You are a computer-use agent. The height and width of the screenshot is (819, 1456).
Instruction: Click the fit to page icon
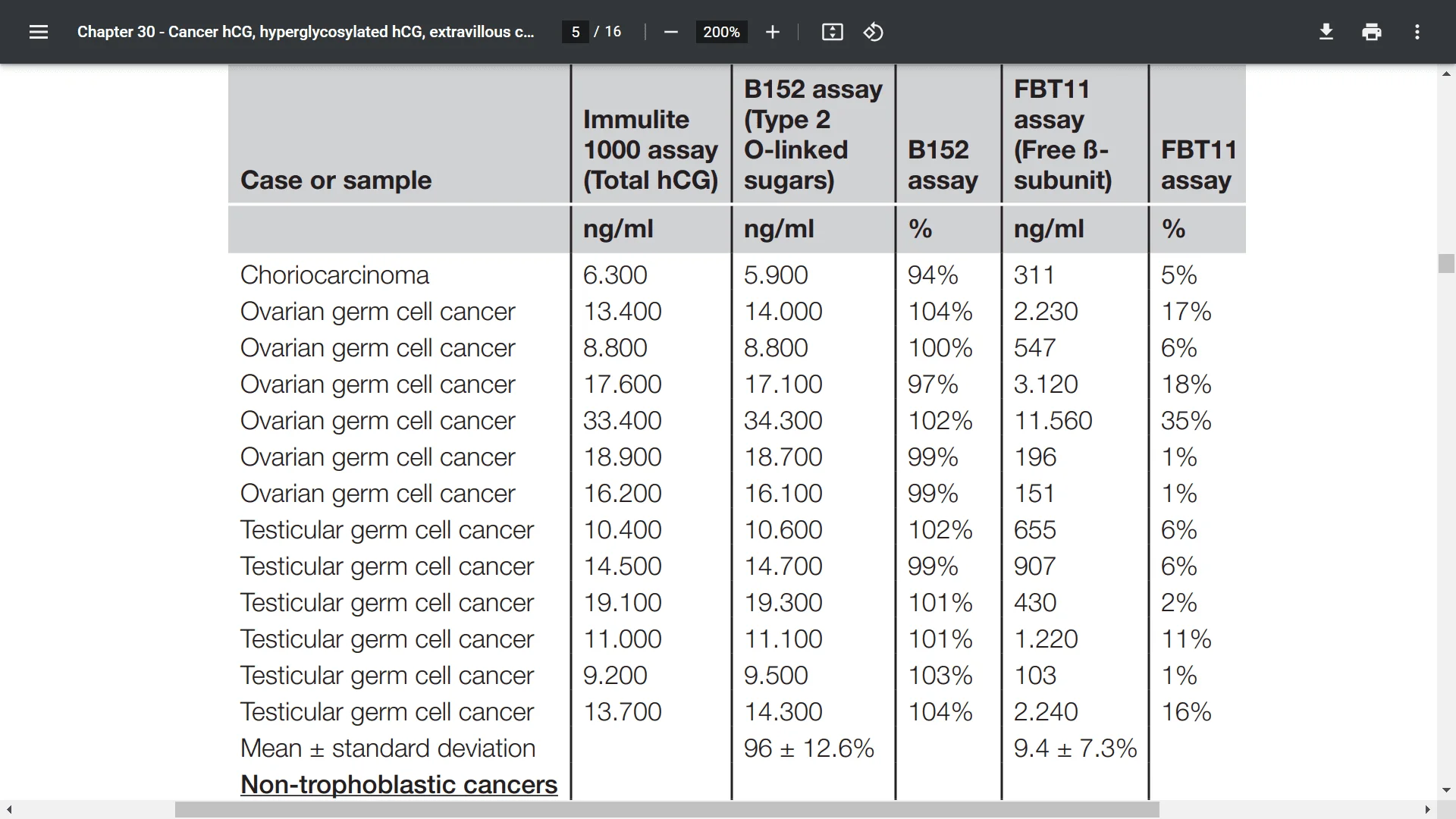[832, 32]
